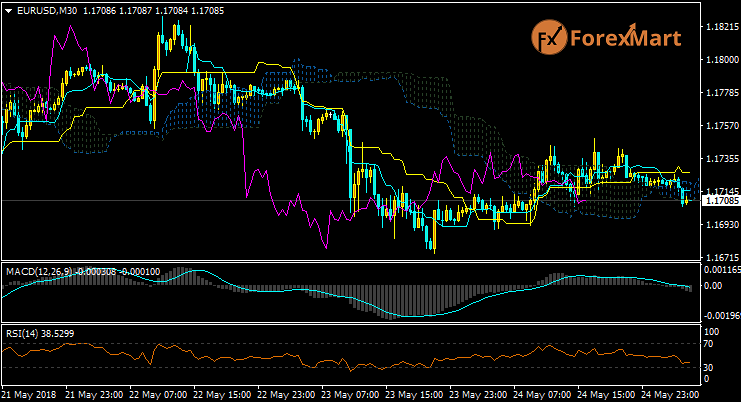Click the MACD 0.00 scale label

click(x=712, y=285)
